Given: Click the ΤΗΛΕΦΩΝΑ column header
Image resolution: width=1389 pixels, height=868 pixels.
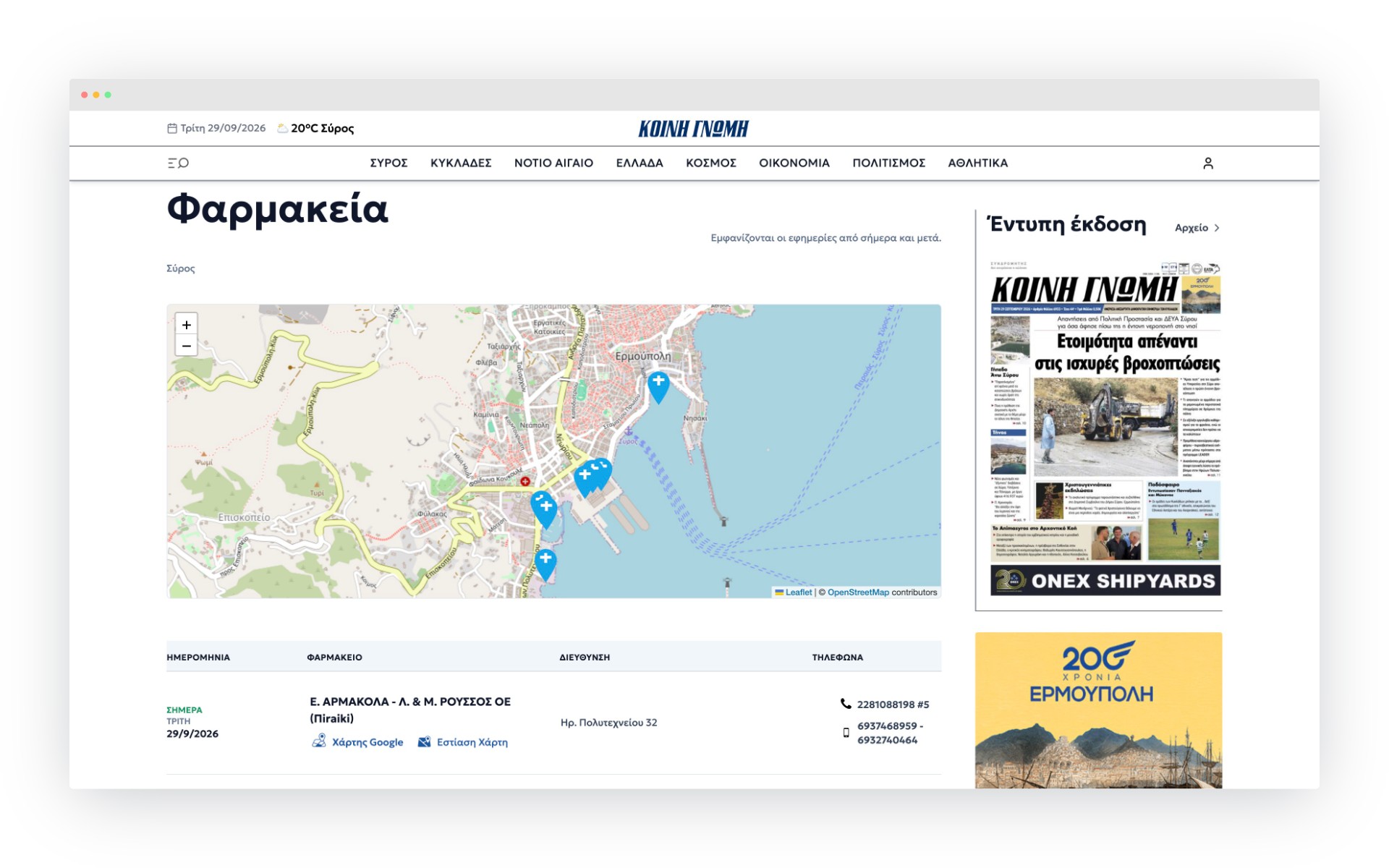Looking at the screenshot, I should (x=837, y=657).
